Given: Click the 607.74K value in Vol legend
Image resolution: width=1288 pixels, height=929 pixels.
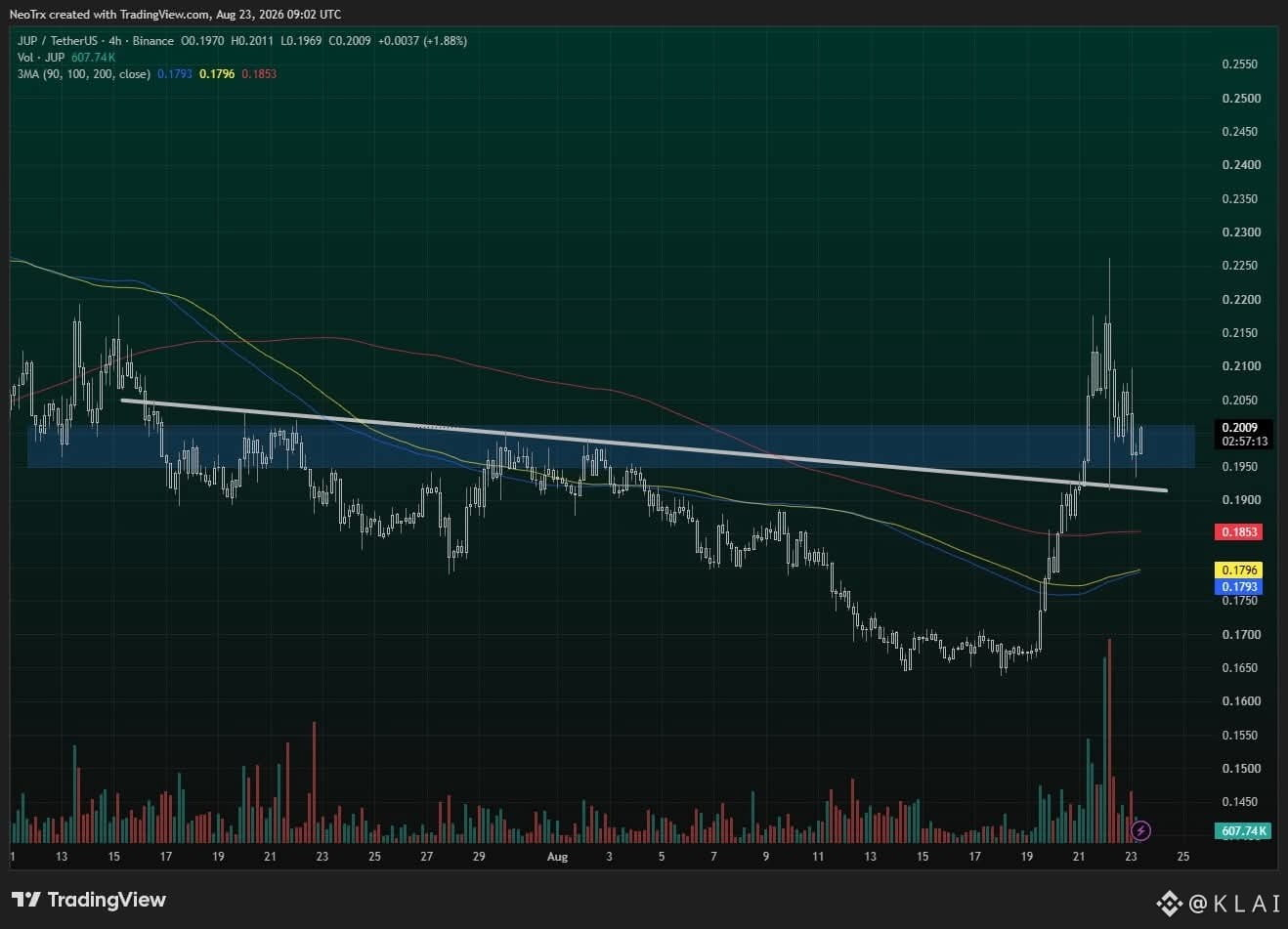Looking at the screenshot, I should tap(93, 58).
